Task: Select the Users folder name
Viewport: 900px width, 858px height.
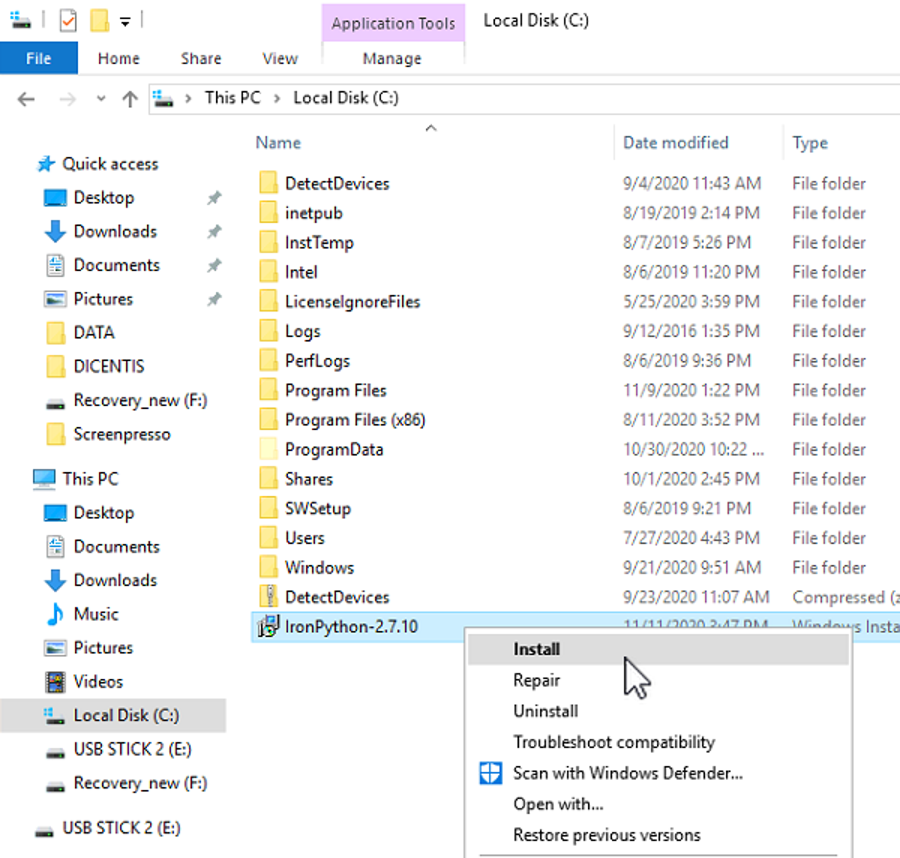Action: tap(305, 538)
